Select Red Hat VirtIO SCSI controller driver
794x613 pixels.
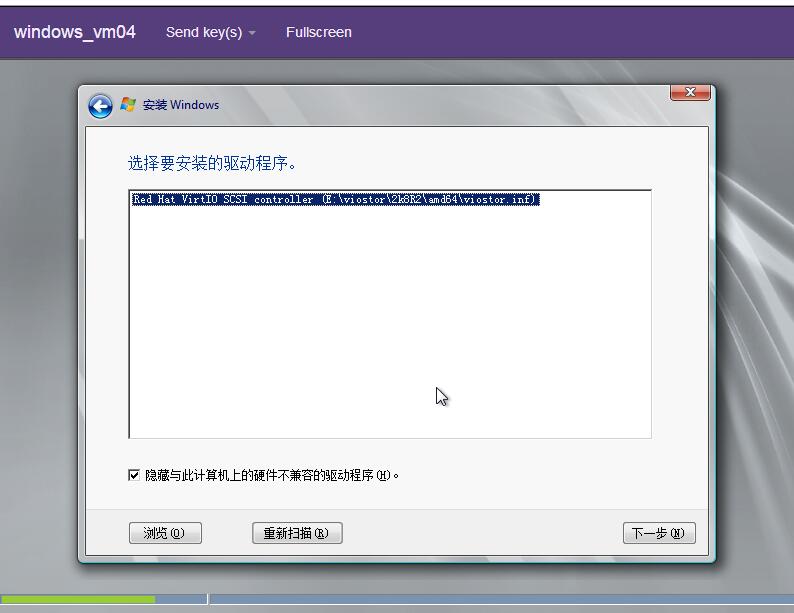(335, 199)
